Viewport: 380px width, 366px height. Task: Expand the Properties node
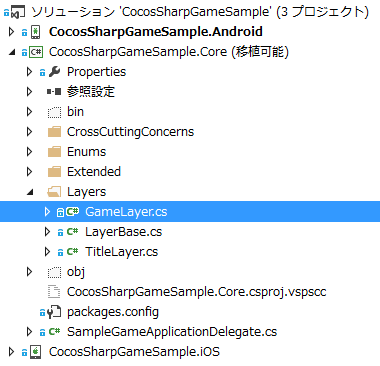click(x=29, y=72)
